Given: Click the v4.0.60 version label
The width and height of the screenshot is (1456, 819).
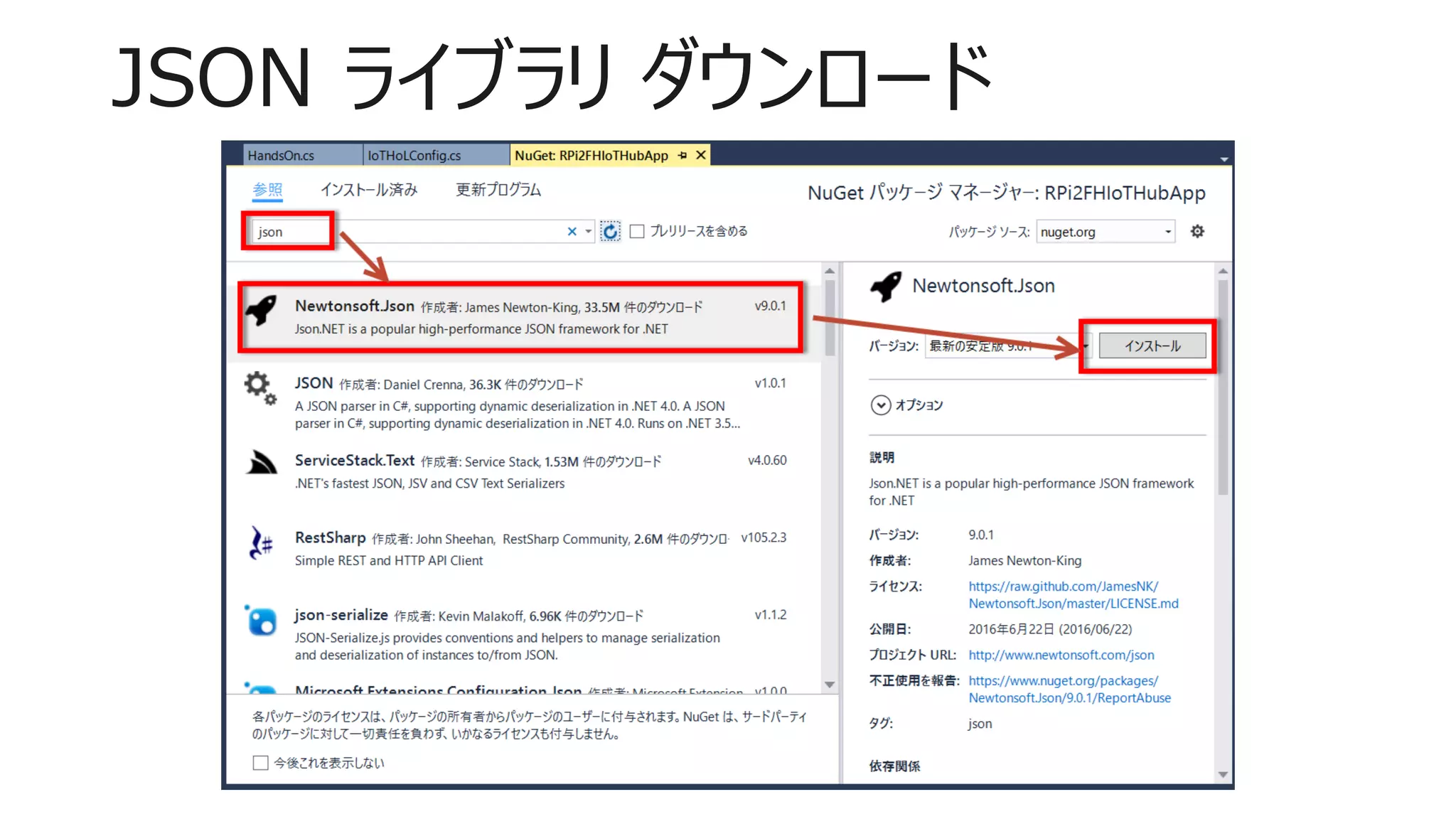Looking at the screenshot, I should (x=767, y=461).
